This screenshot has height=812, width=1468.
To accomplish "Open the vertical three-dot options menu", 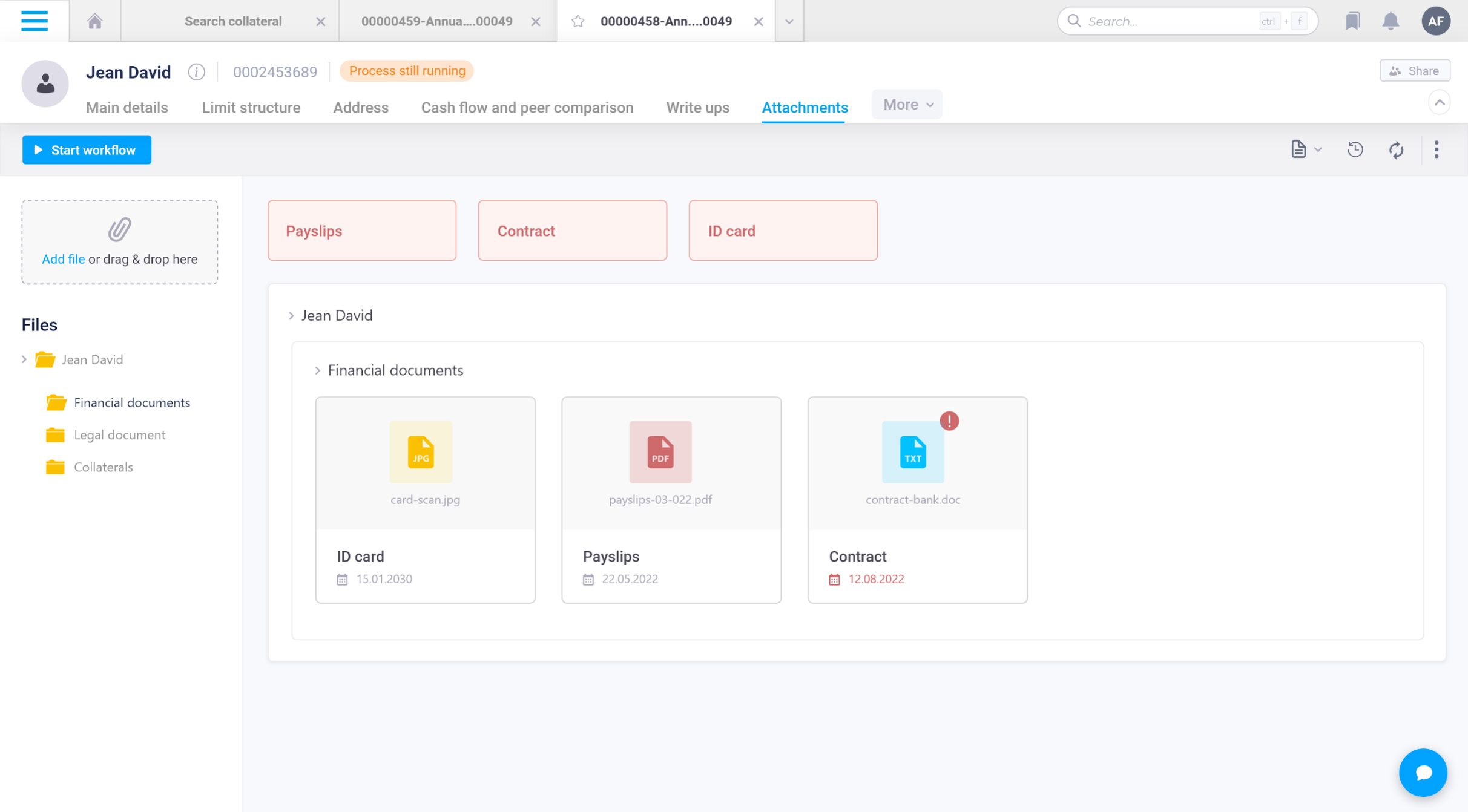I will coord(1436,149).
